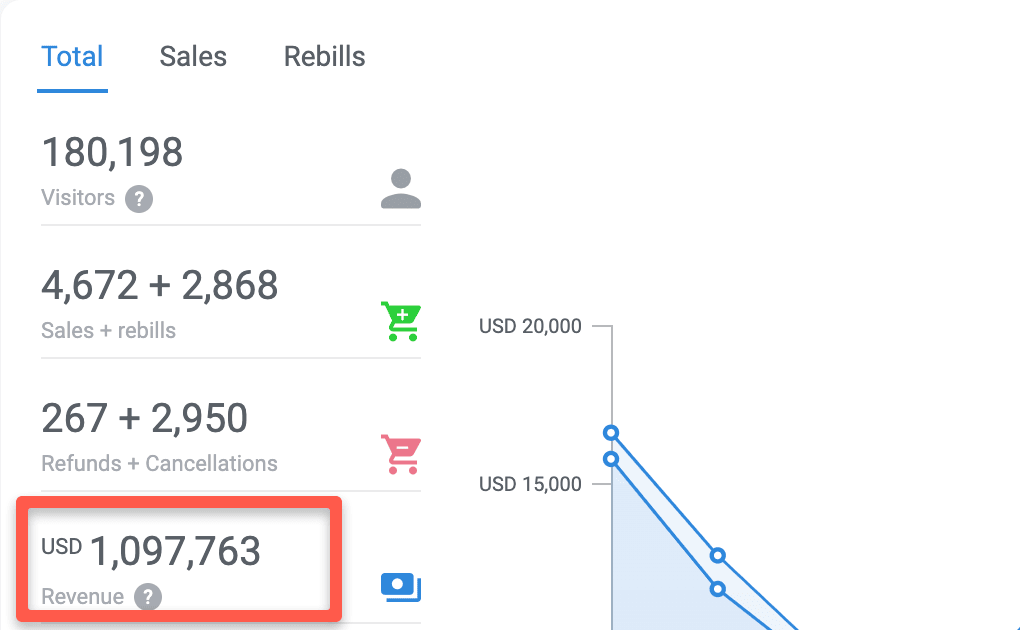Select the topmost chart data point
The width and height of the screenshot is (1020, 630).
point(611,433)
